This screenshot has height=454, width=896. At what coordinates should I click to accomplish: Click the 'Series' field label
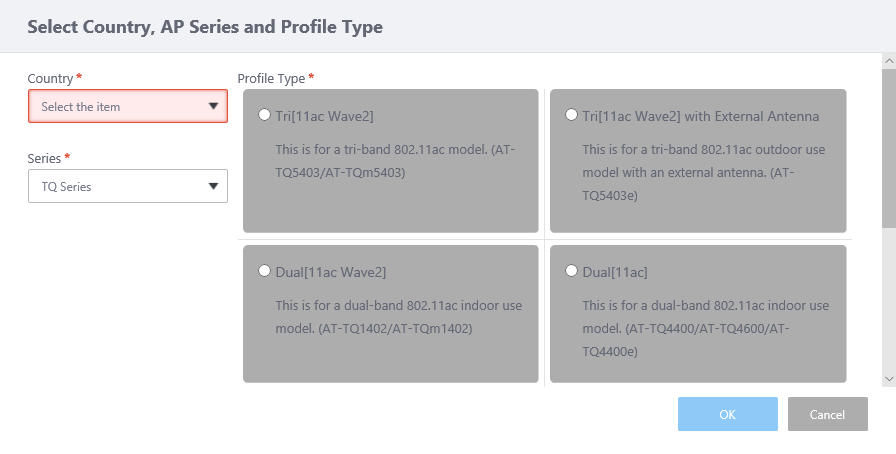click(x=44, y=158)
